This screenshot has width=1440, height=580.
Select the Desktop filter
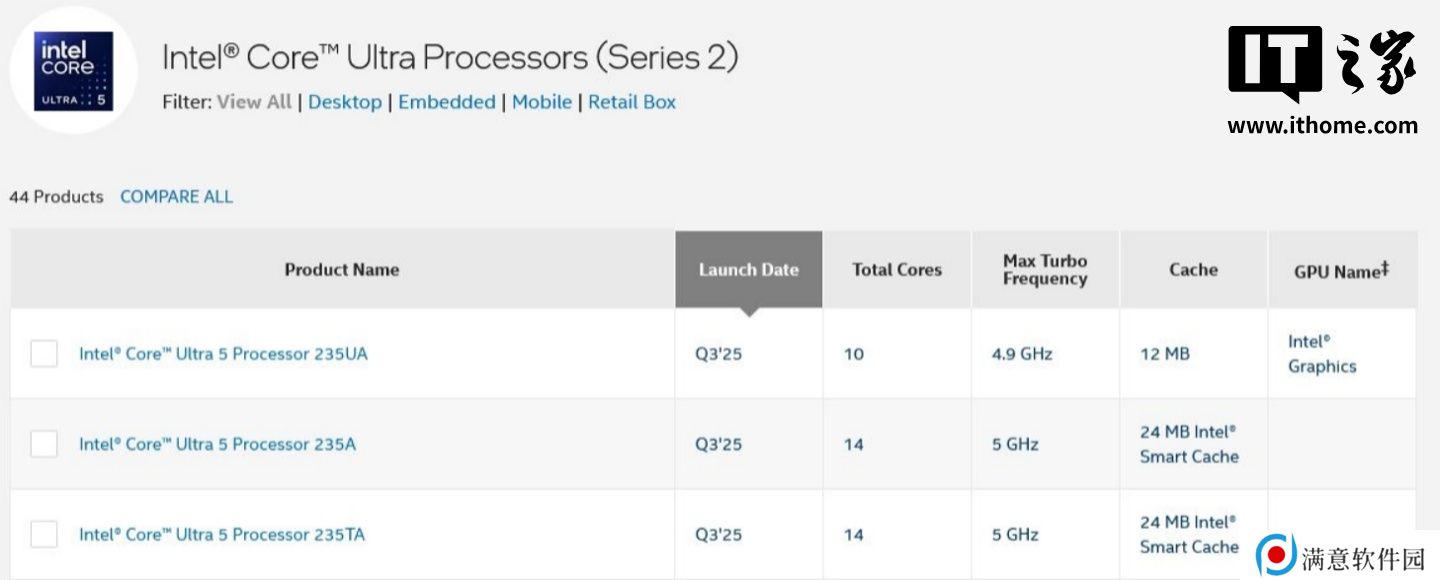pyautogui.click(x=344, y=102)
